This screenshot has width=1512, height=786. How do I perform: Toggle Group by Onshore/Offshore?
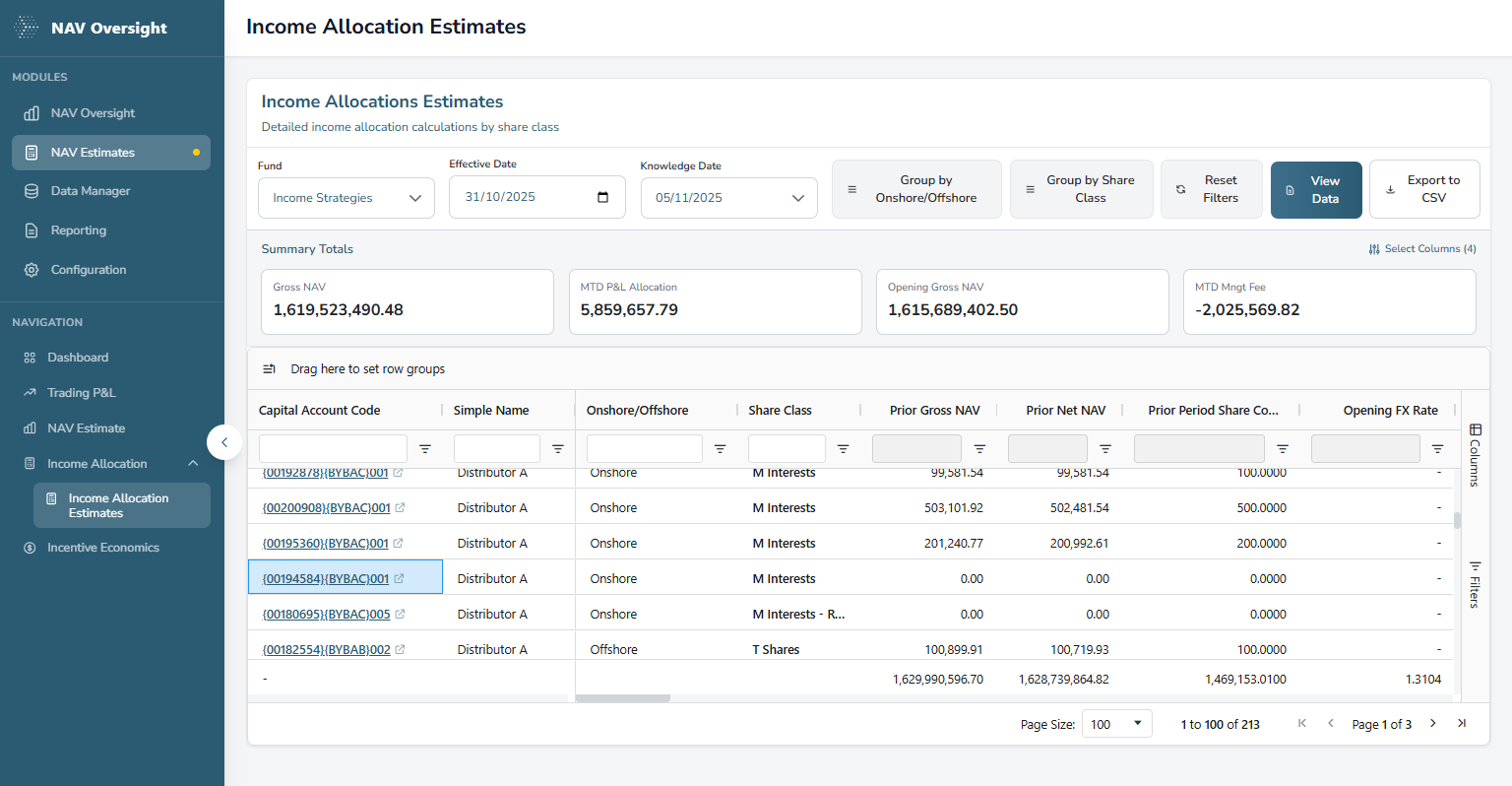[915, 189]
